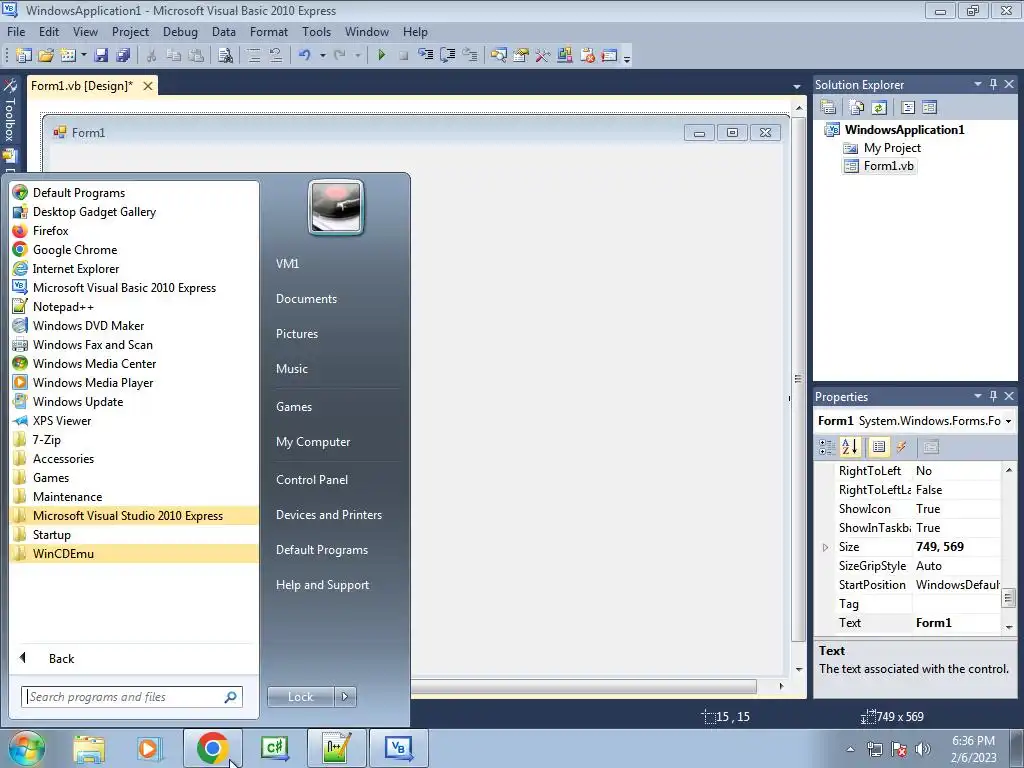Click the Properties grid icon in Properties panel
The height and width of the screenshot is (768, 1024).
pos(879,447)
